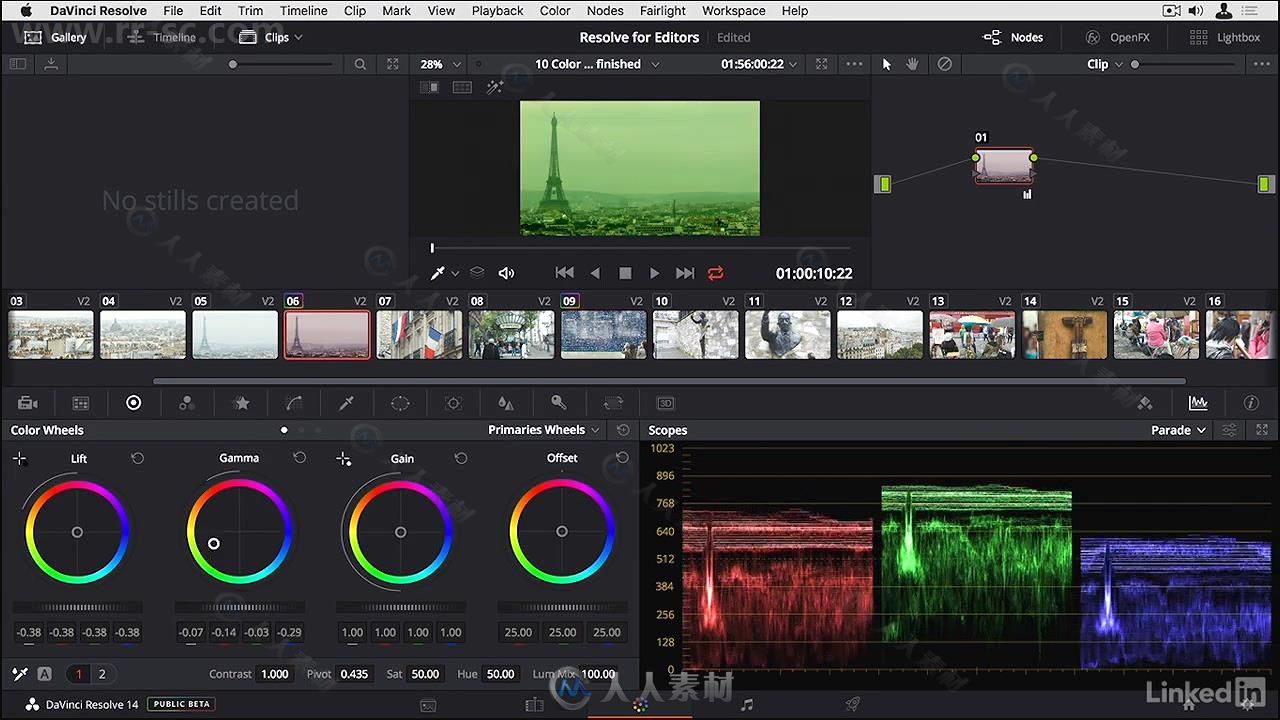Open the Power Window palette icon
This screenshot has width=1280, height=720.
[400, 403]
